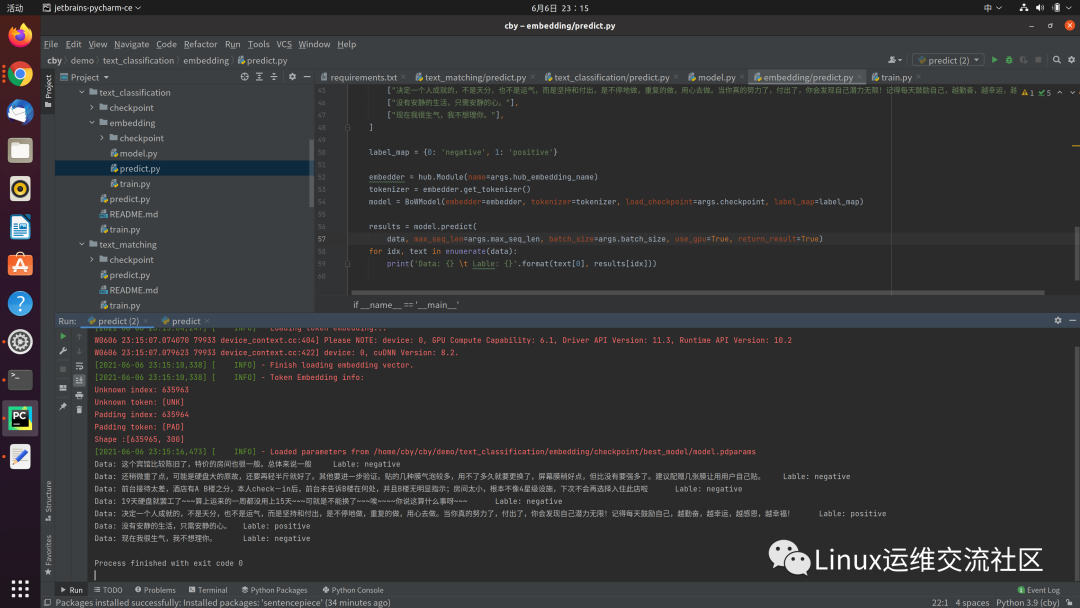
Task: Open the Search Everywhere magnifier
Action: (1057, 60)
